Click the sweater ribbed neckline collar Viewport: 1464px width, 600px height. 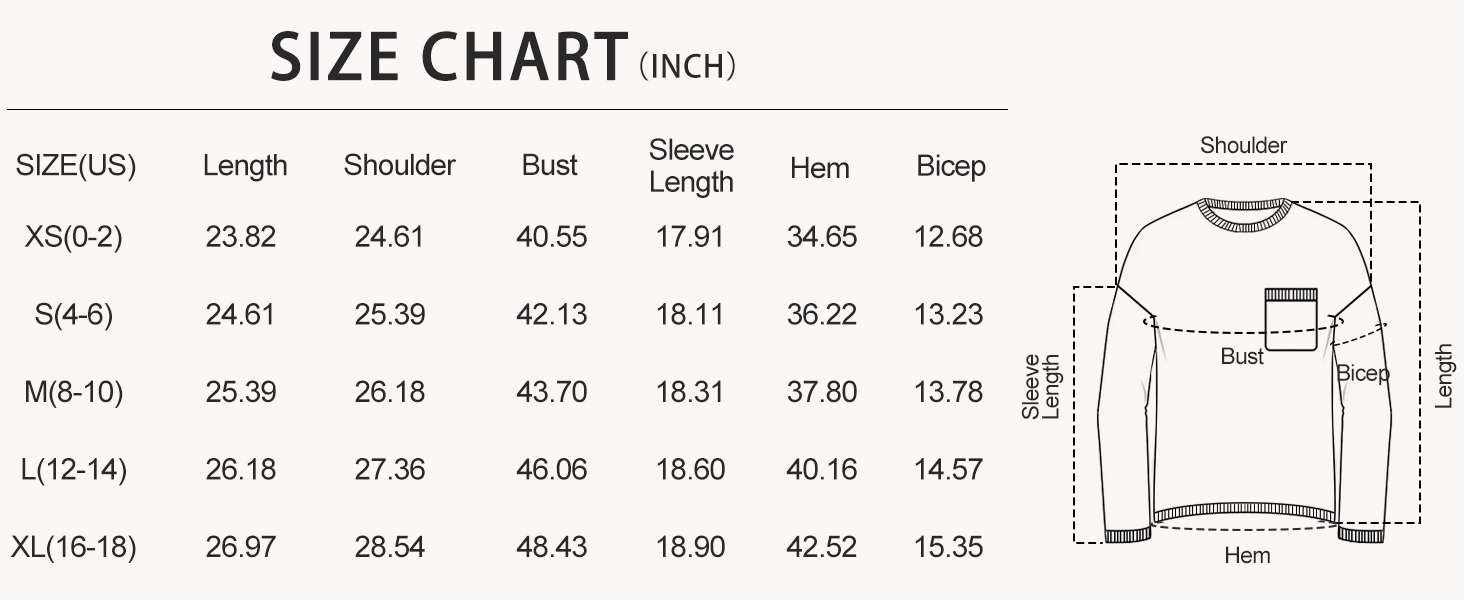[x=1245, y=213]
